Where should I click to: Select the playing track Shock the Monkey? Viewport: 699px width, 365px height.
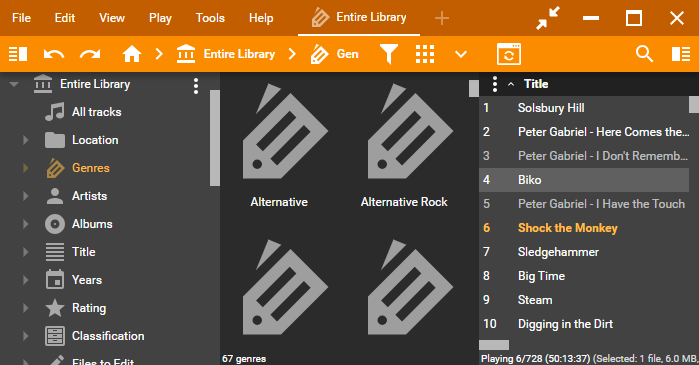tap(584, 228)
